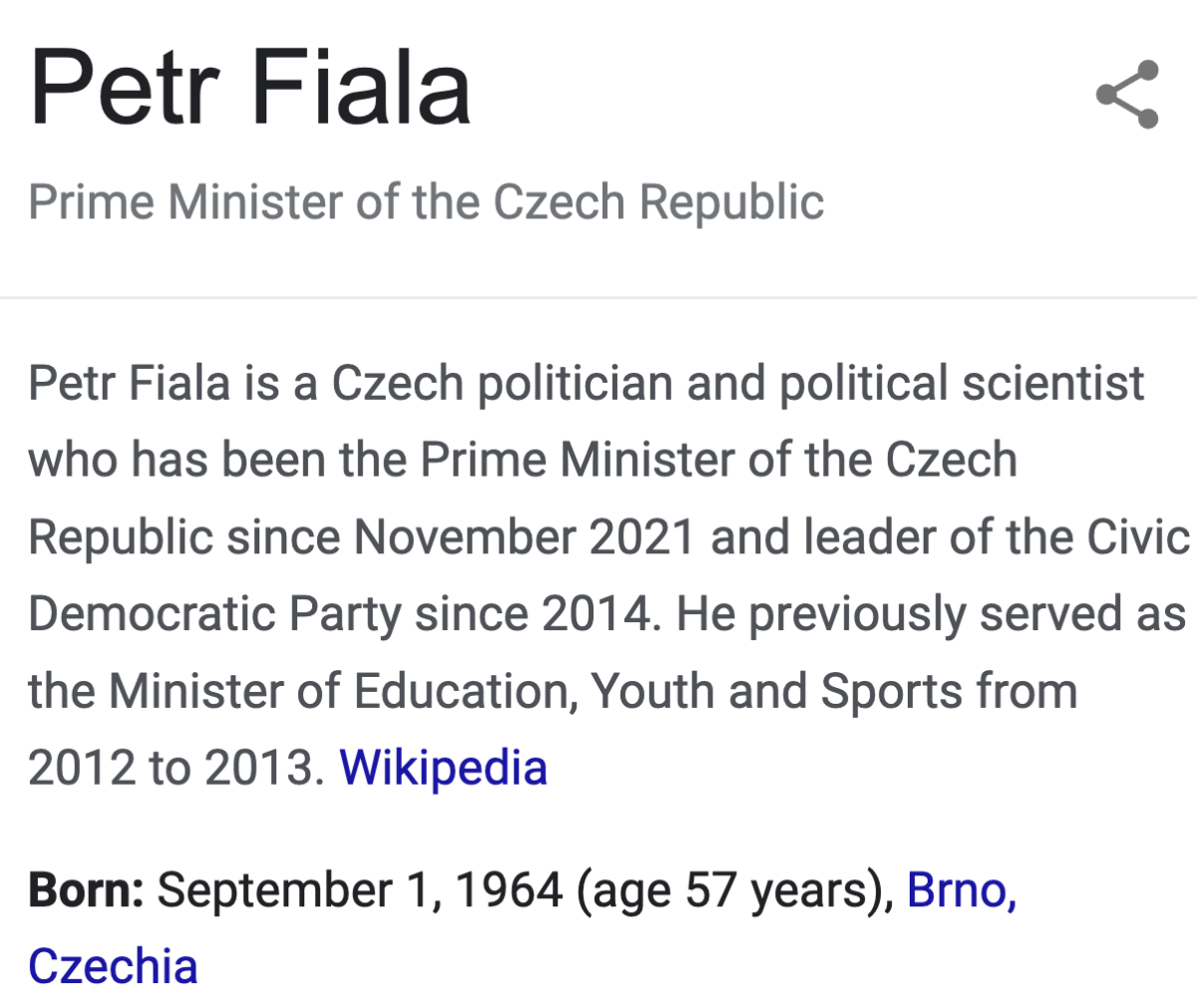
Task: Open the Wikipedia source link
Action: tap(443, 768)
